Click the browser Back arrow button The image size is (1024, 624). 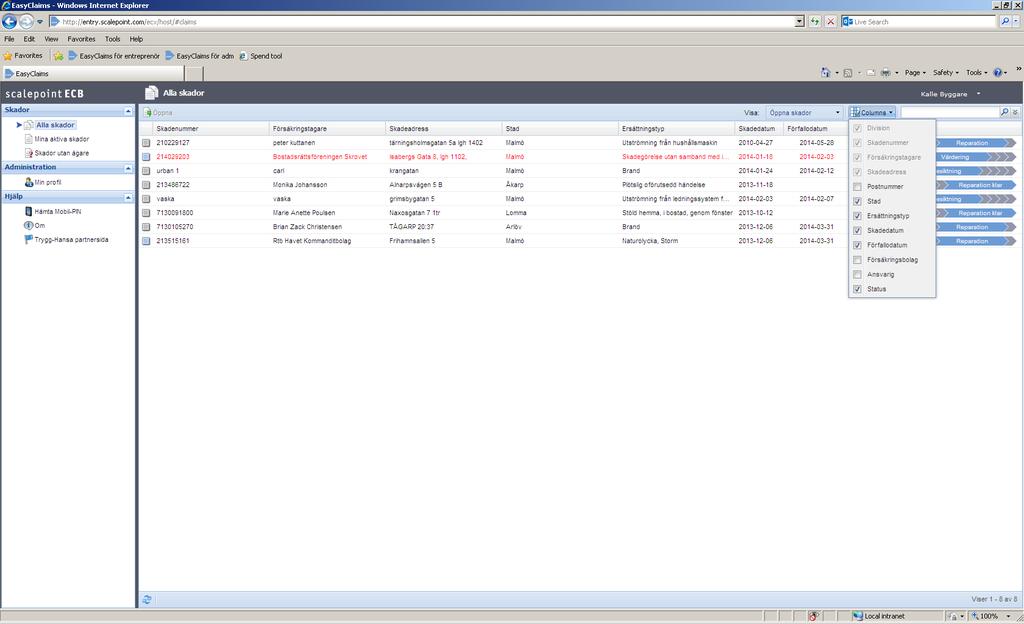tap(9, 22)
